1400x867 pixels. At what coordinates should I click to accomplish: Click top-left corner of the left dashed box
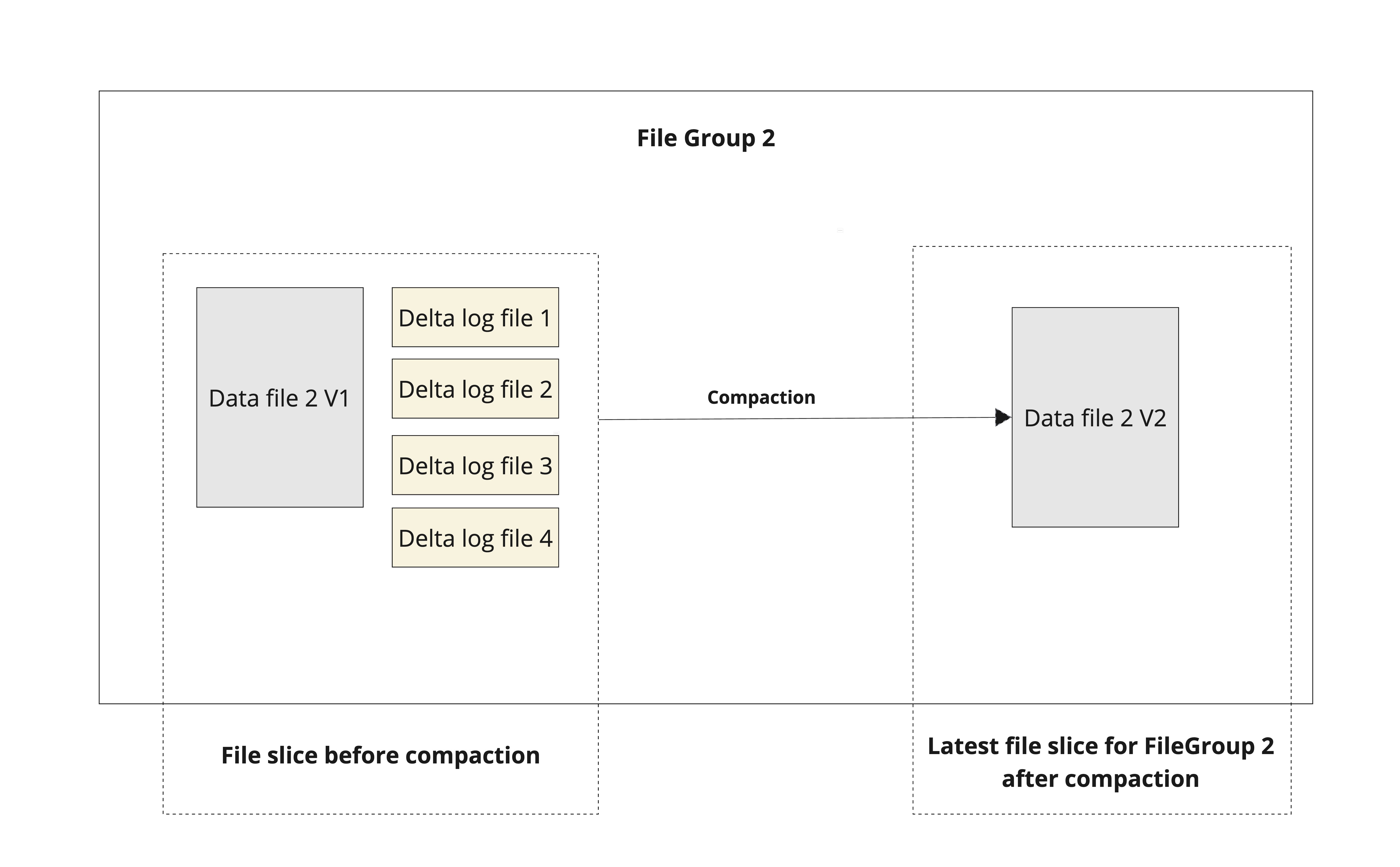163,254
